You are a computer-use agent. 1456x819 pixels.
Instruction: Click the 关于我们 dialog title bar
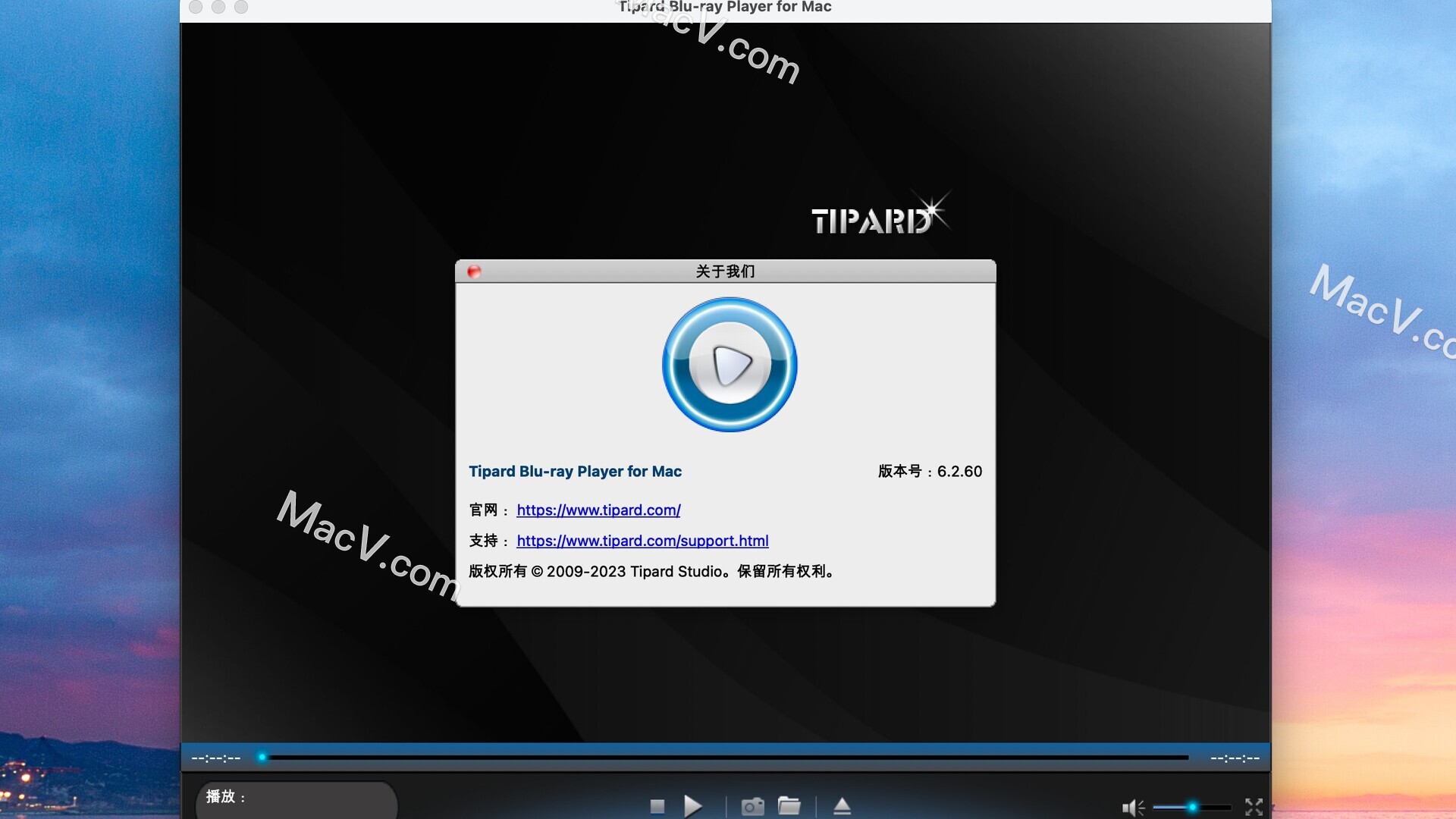[725, 271]
